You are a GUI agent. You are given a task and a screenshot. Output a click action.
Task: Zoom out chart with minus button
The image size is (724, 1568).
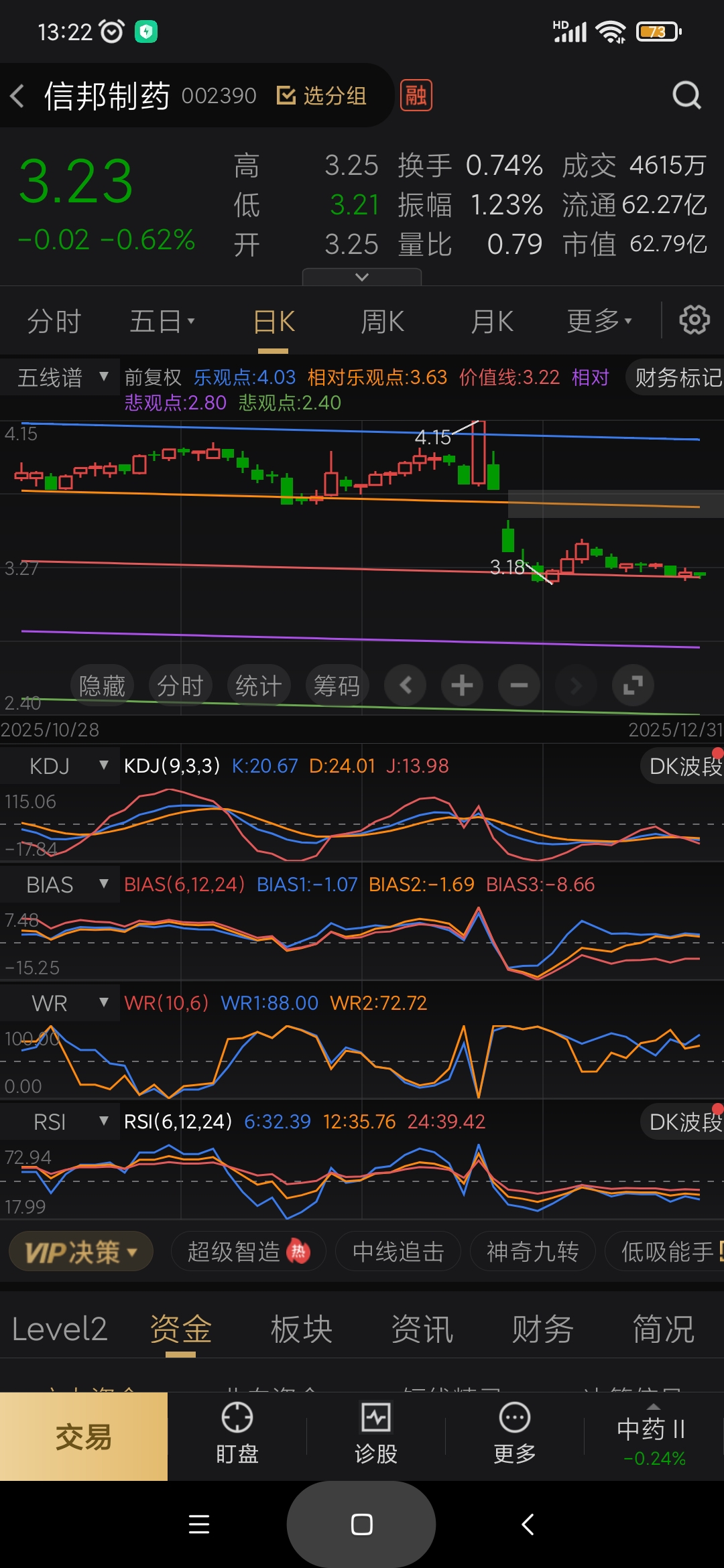click(x=519, y=685)
